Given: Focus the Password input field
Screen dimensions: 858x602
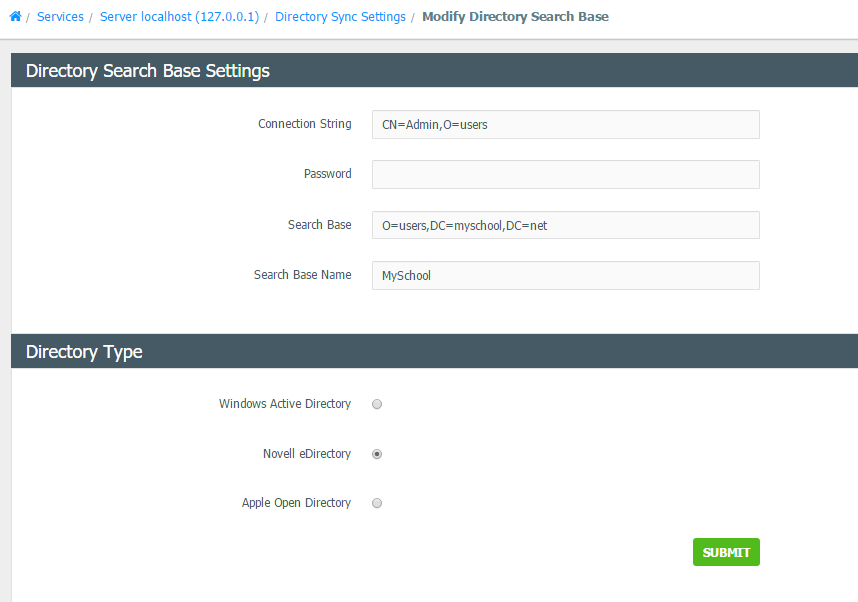Looking at the screenshot, I should (565, 175).
